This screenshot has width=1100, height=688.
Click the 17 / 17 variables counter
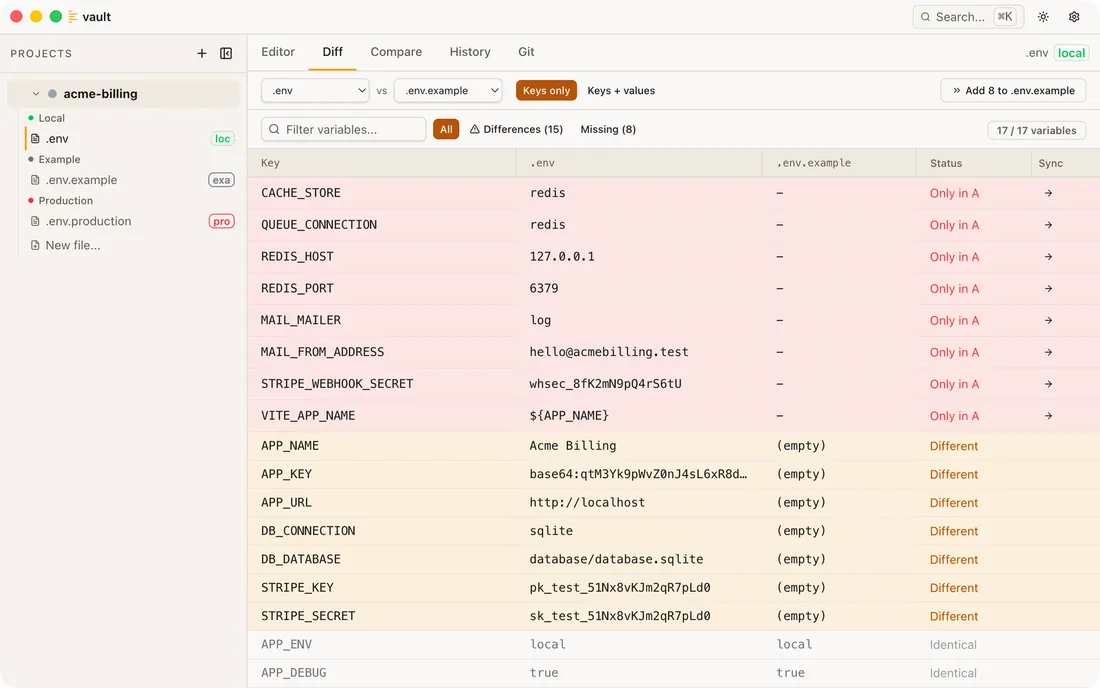click(x=1036, y=130)
